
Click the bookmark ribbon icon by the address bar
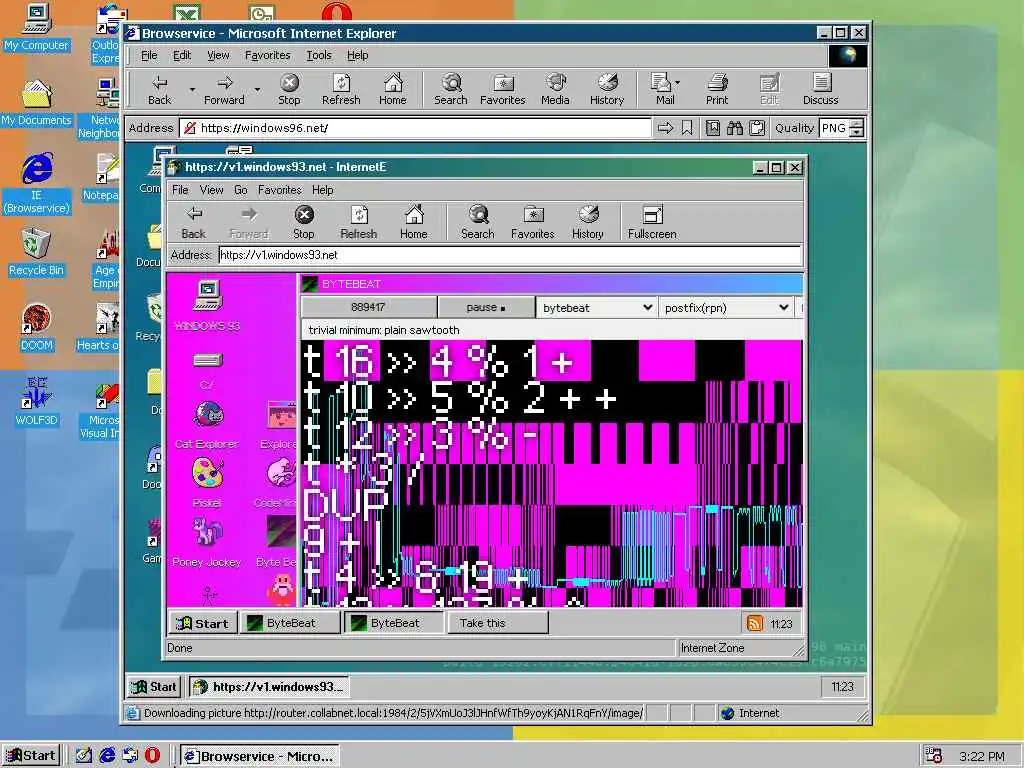pos(687,128)
